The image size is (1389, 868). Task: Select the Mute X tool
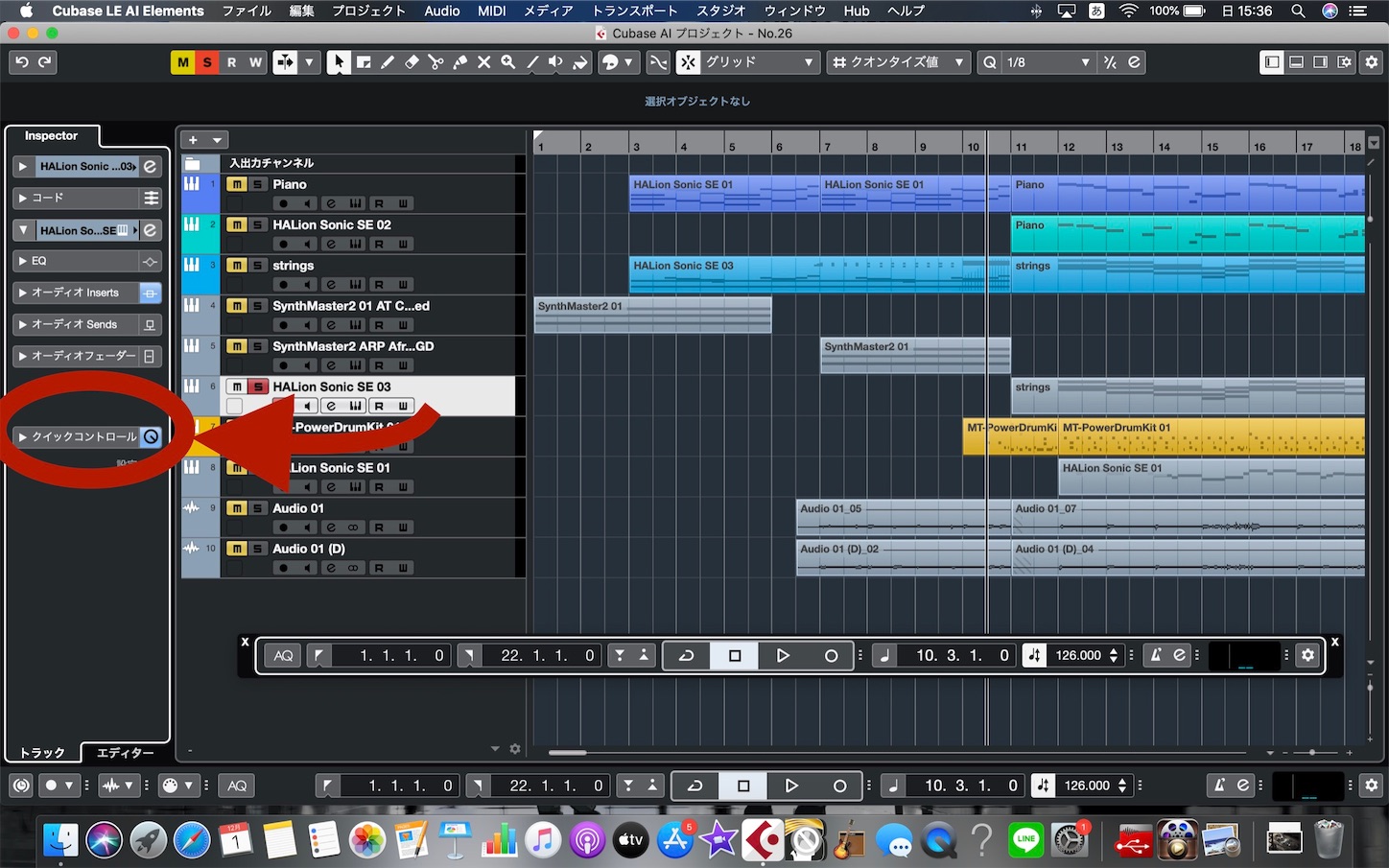[x=483, y=62]
